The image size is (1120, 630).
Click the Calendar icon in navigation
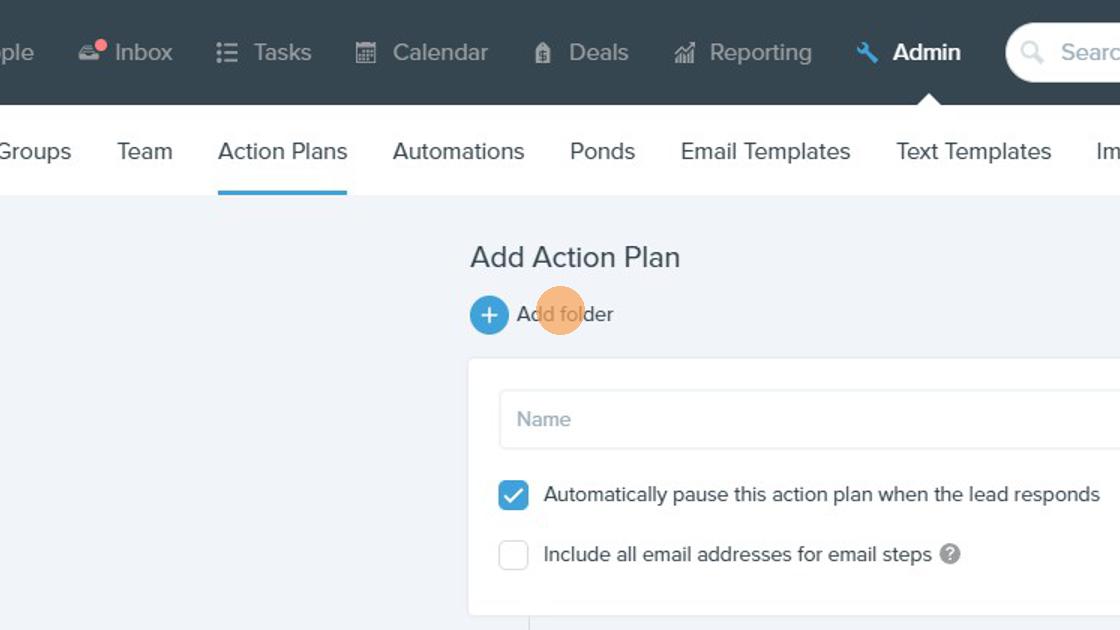point(366,53)
